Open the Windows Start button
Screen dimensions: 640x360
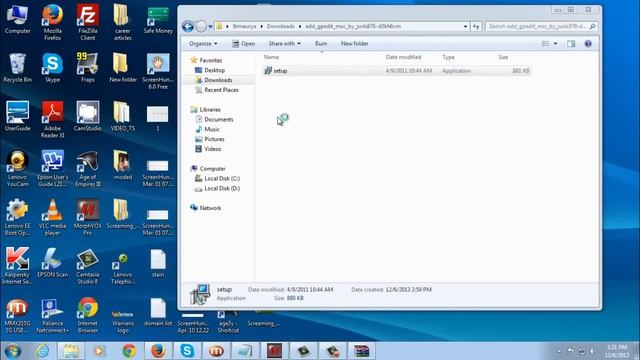pos(13,351)
